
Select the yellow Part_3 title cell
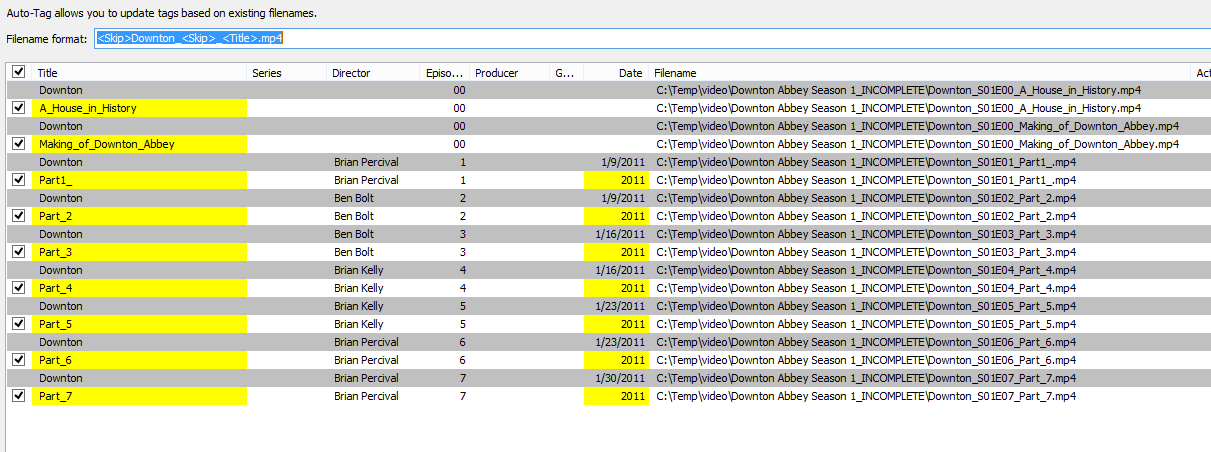coord(140,252)
